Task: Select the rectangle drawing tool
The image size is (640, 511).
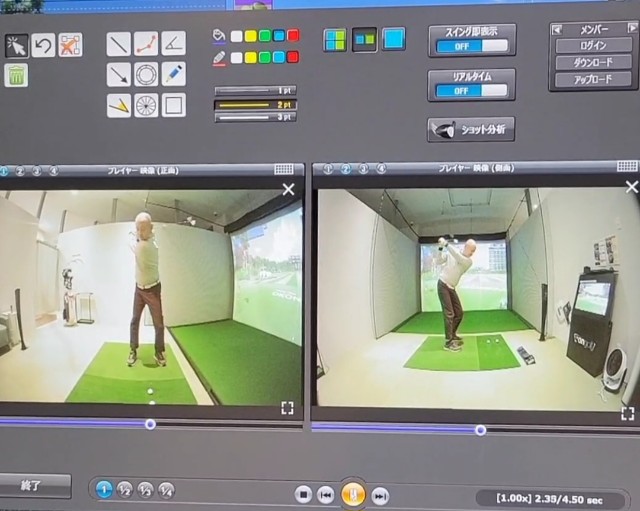Action: coord(173,105)
